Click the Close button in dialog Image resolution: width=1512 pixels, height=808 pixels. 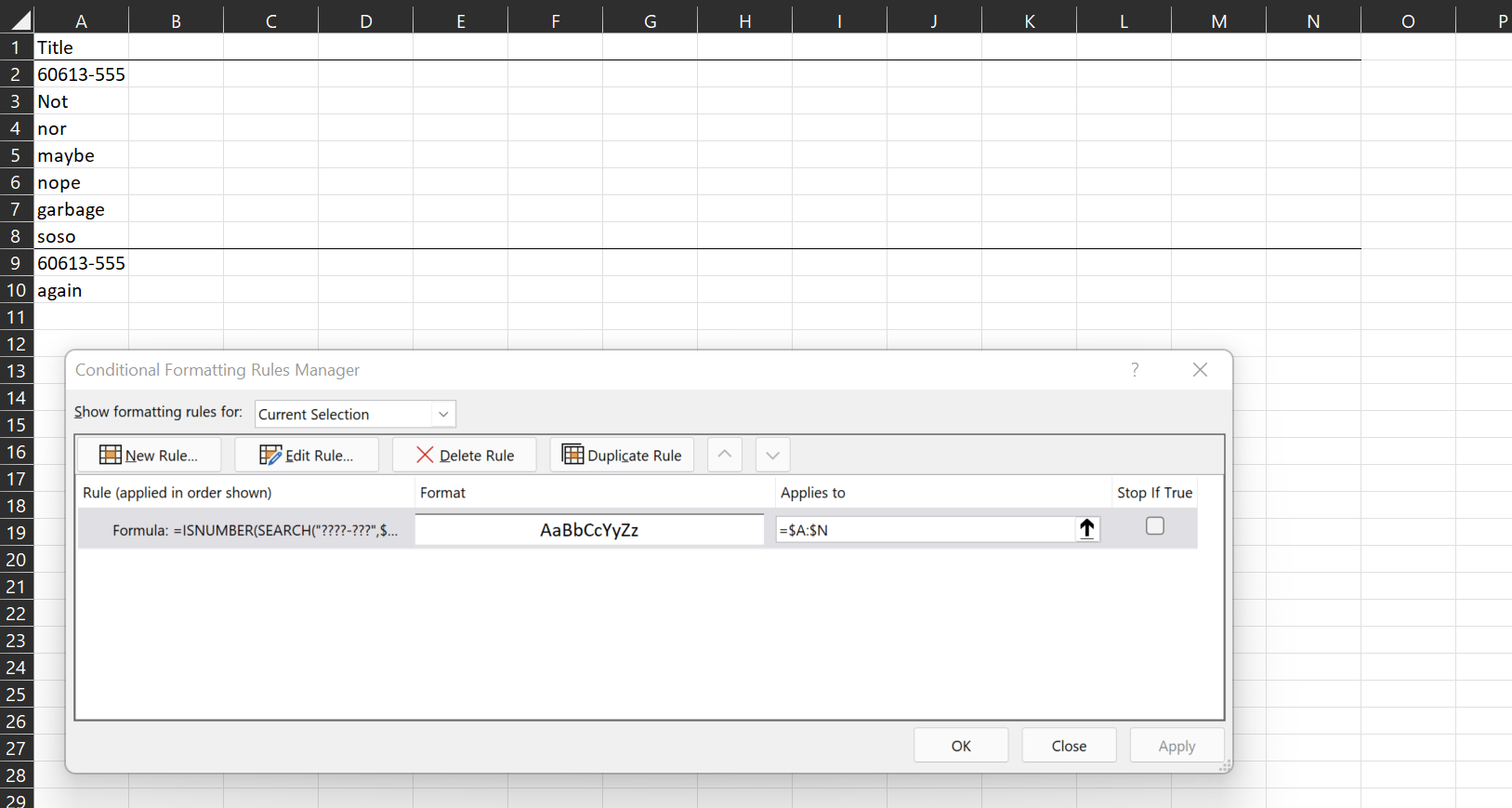[1069, 746]
